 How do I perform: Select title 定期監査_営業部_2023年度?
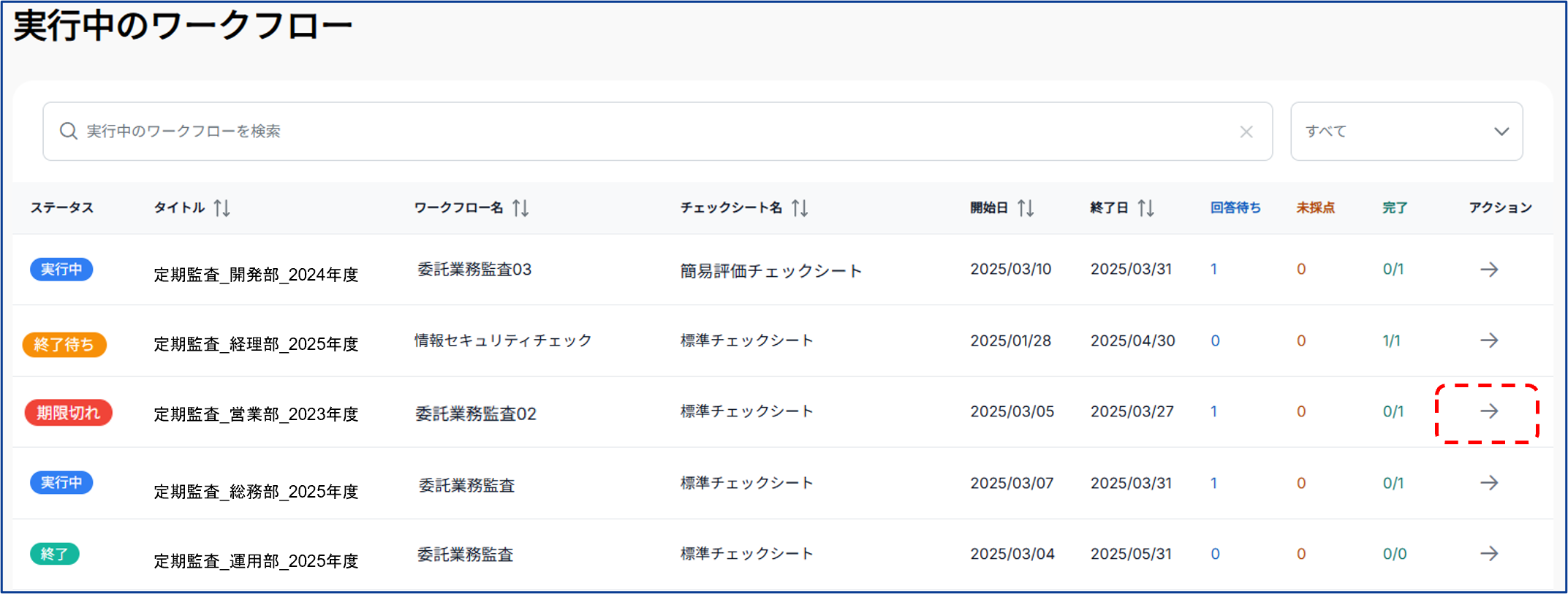click(256, 414)
